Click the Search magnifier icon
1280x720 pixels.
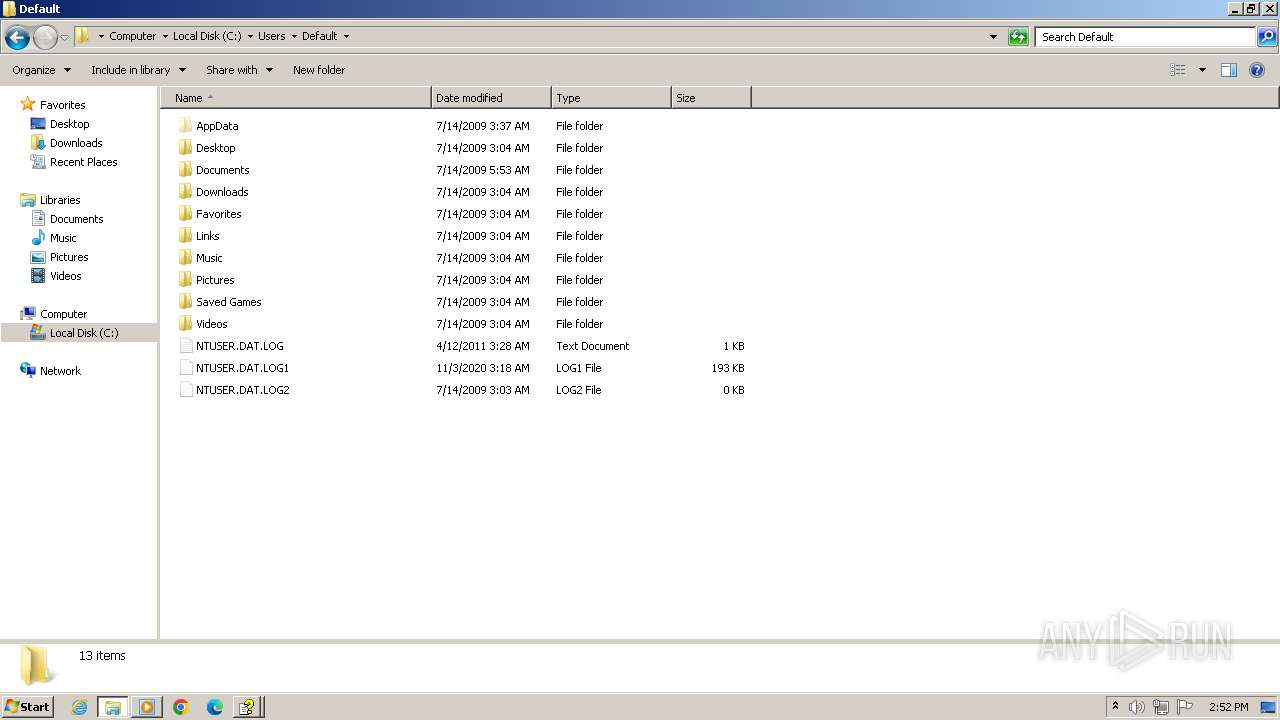click(1267, 37)
